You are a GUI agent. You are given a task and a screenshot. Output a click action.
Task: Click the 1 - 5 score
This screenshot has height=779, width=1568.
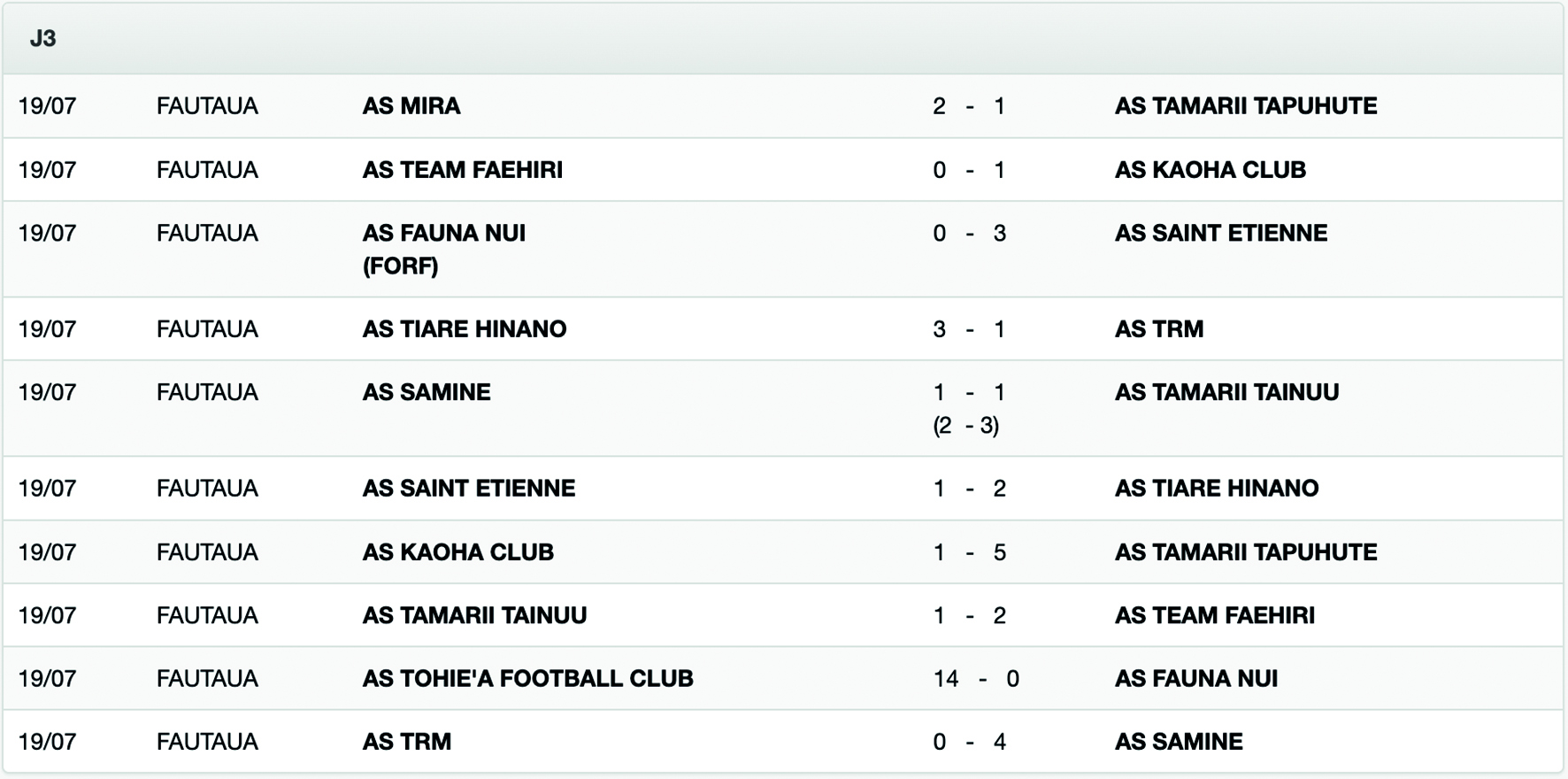969,552
